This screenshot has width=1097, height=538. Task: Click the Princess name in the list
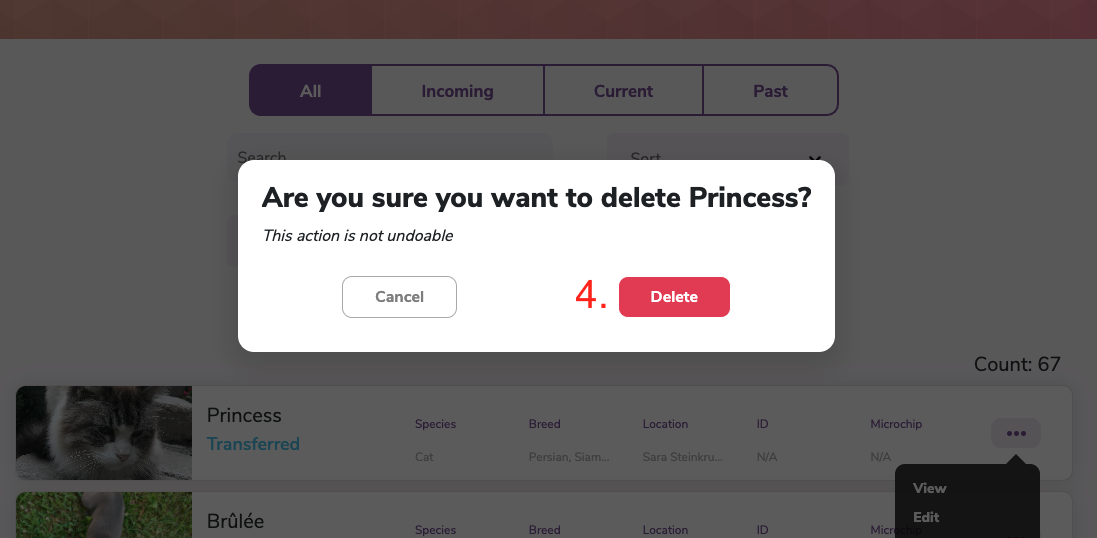pos(244,415)
